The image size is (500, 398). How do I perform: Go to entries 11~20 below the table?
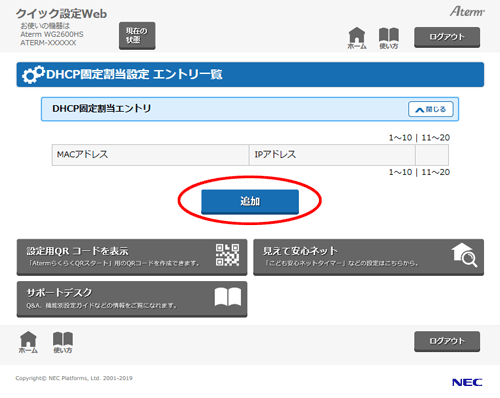[436, 172]
